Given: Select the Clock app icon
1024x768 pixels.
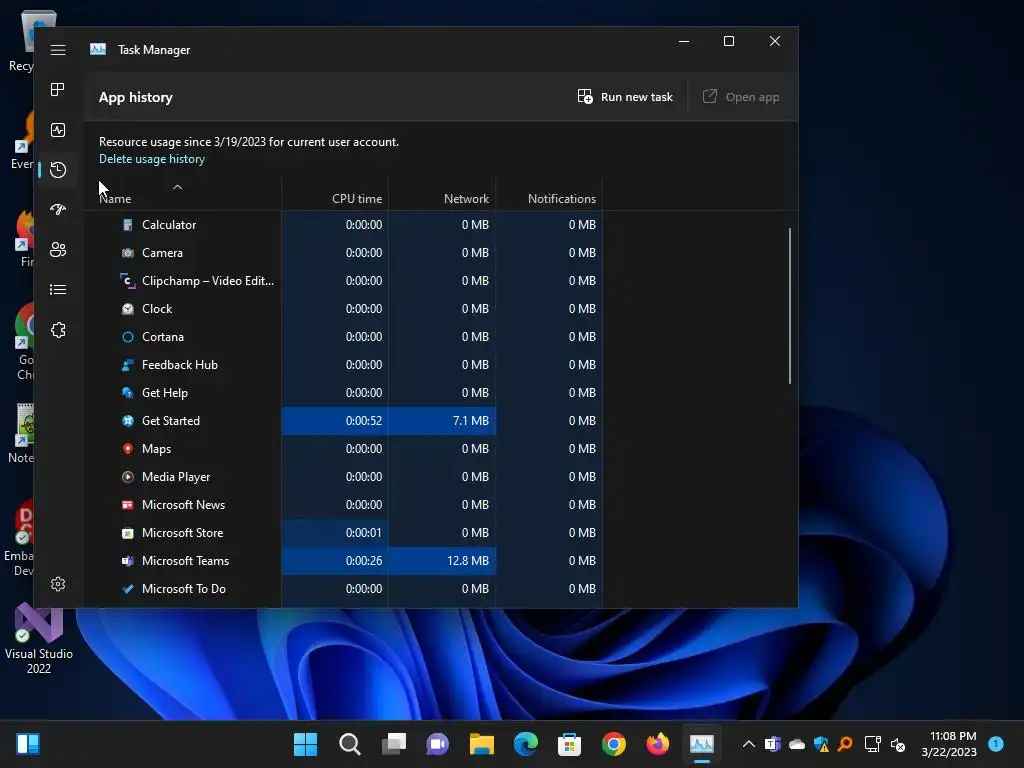Looking at the screenshot, I should click(128, 309).
